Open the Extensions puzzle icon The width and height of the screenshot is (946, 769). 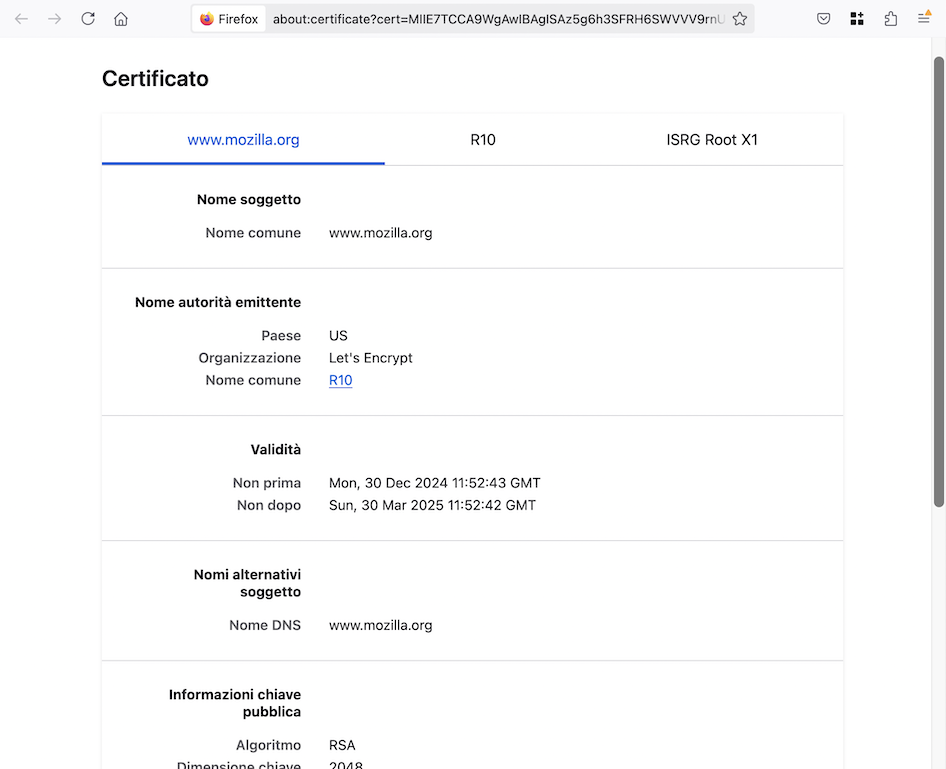click(x=890, y=19)
